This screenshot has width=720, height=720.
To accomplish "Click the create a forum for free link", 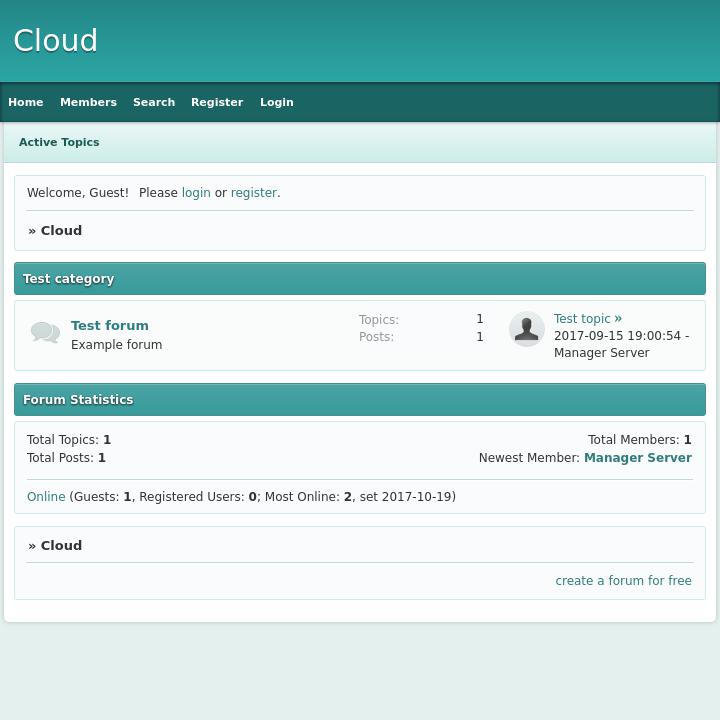I will (623, 581).
